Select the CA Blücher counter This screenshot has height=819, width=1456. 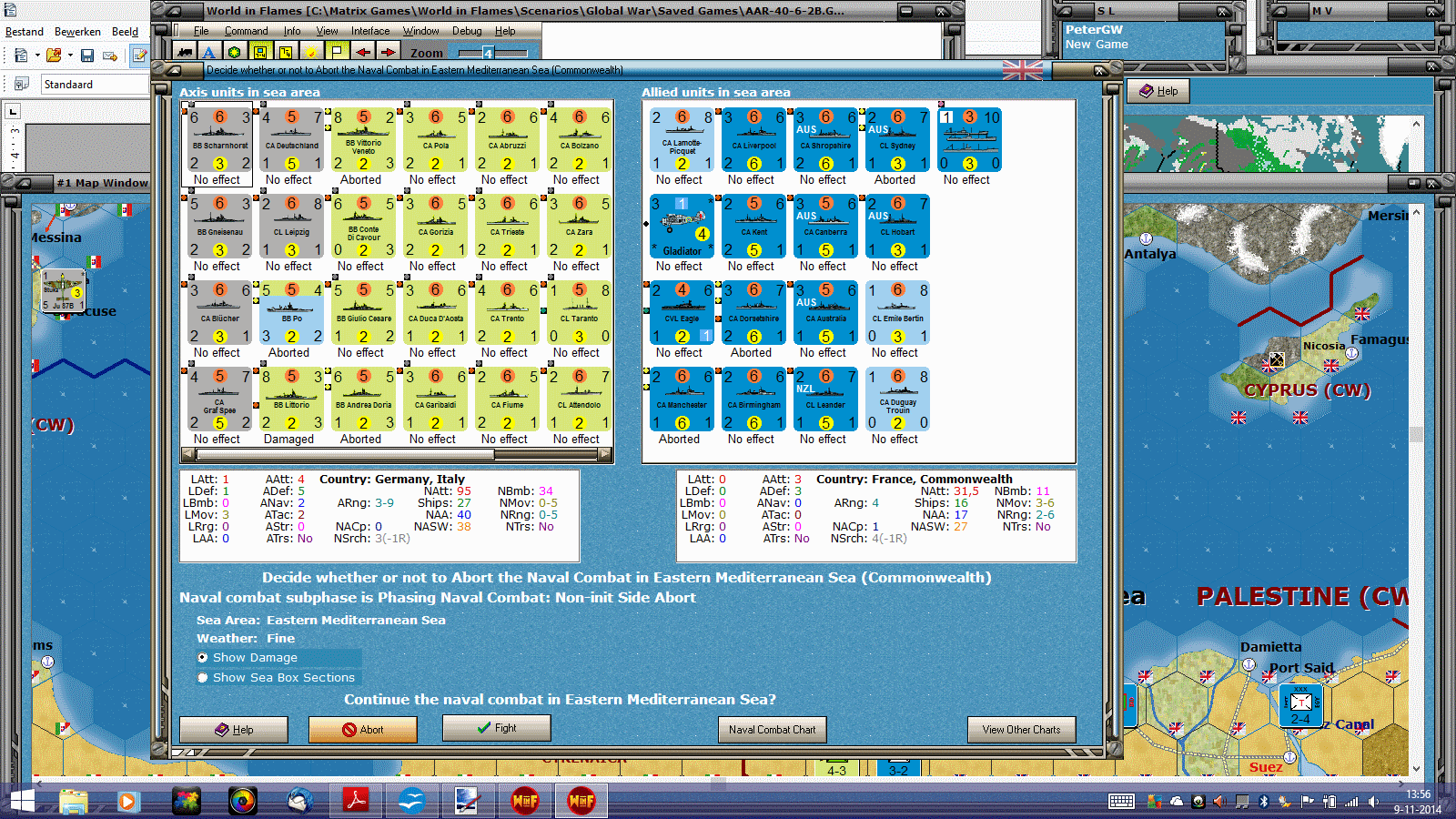(219, 313)
